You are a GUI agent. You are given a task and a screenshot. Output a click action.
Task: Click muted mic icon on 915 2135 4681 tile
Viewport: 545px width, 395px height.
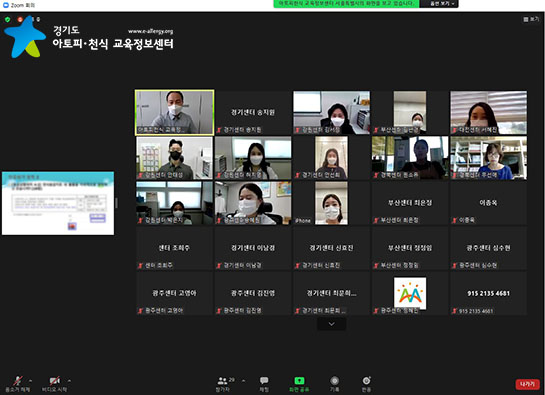click(x=455, y=311)
